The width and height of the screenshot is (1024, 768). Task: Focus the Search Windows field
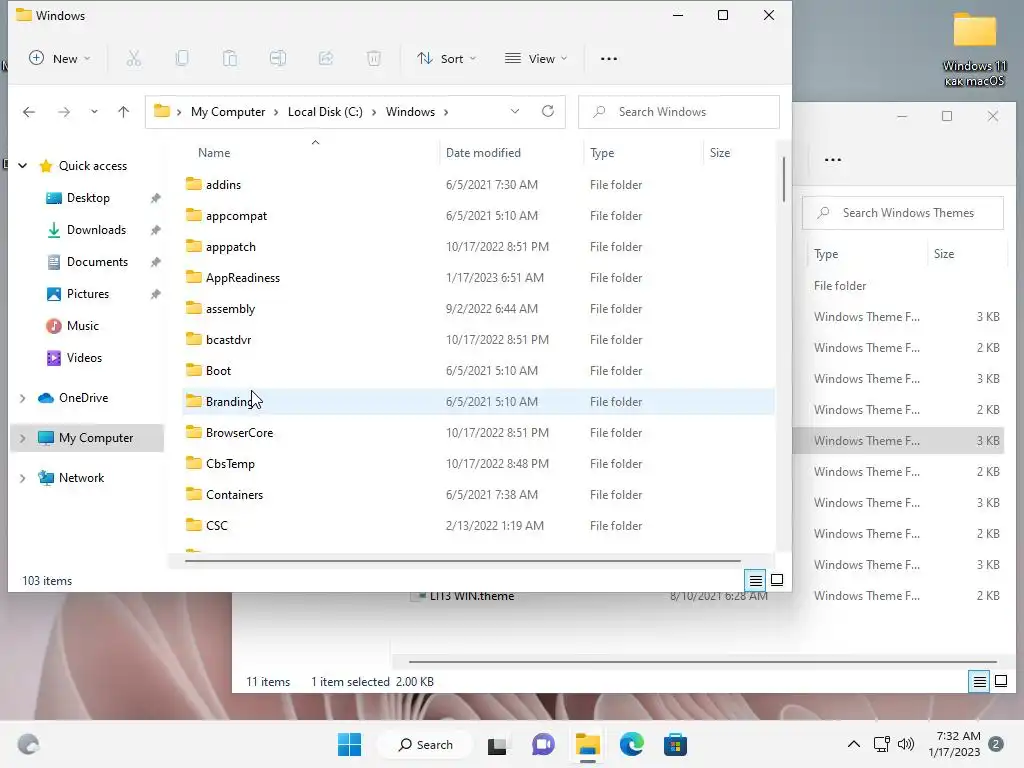679,112
